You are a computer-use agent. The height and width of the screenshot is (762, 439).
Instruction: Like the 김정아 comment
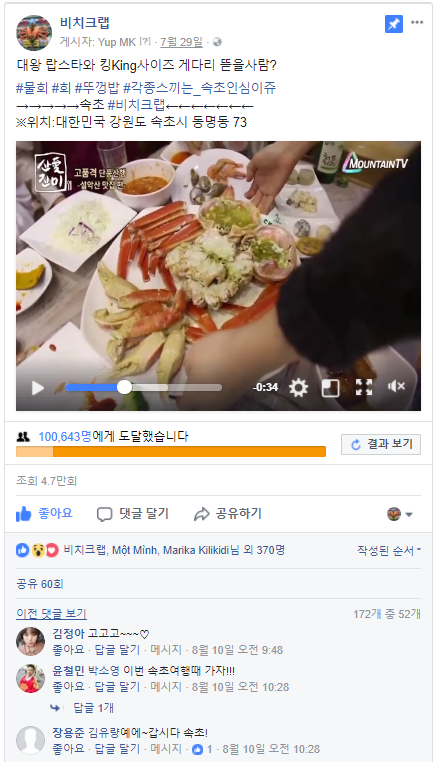coord(68,650)
